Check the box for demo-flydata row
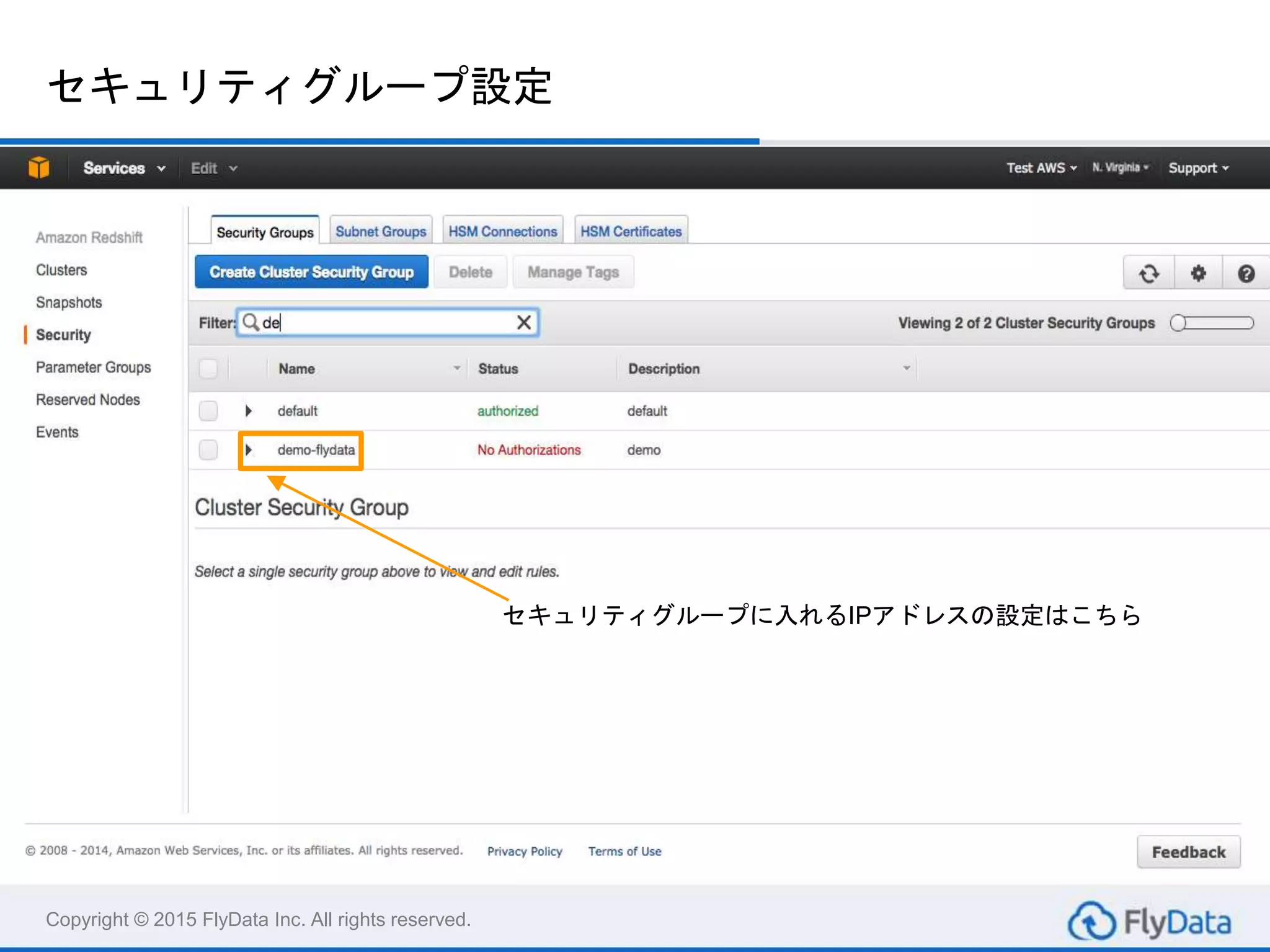This screenshot has height=952, width=1270. coord(208,450)
